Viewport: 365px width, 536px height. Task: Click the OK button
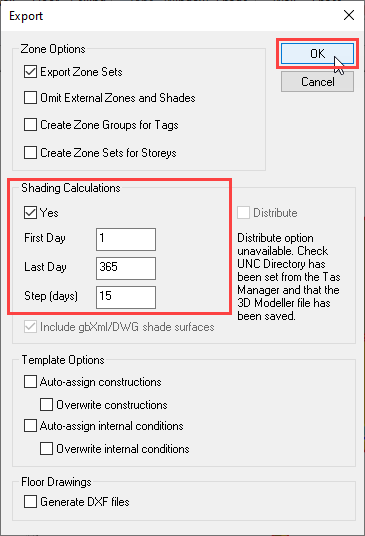[317, 54]
